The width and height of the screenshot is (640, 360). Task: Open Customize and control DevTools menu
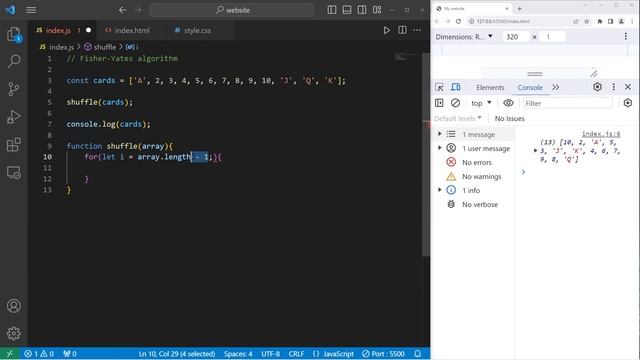click(x=613, y=87)
